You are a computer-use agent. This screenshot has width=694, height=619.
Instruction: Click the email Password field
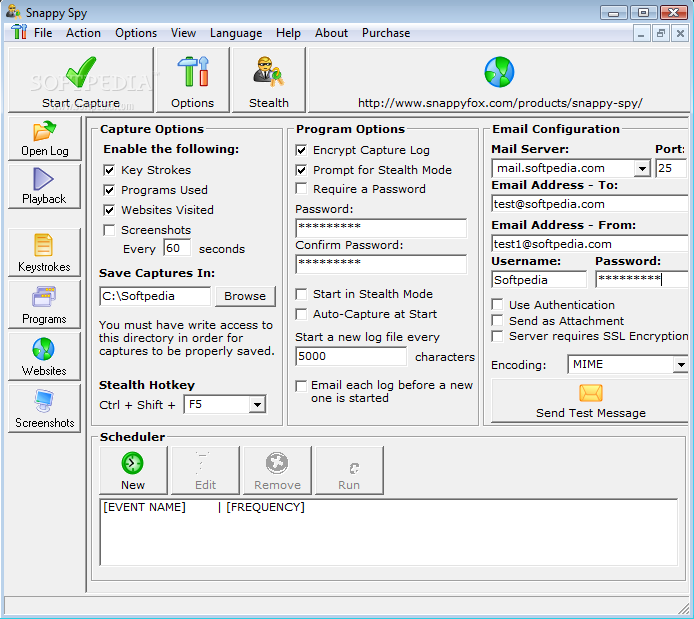[641, 280]
